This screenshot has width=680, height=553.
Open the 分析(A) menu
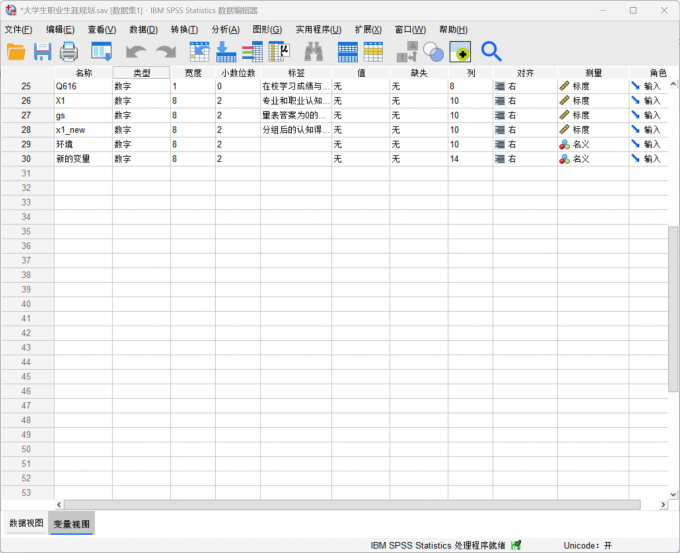pos(225,29)
